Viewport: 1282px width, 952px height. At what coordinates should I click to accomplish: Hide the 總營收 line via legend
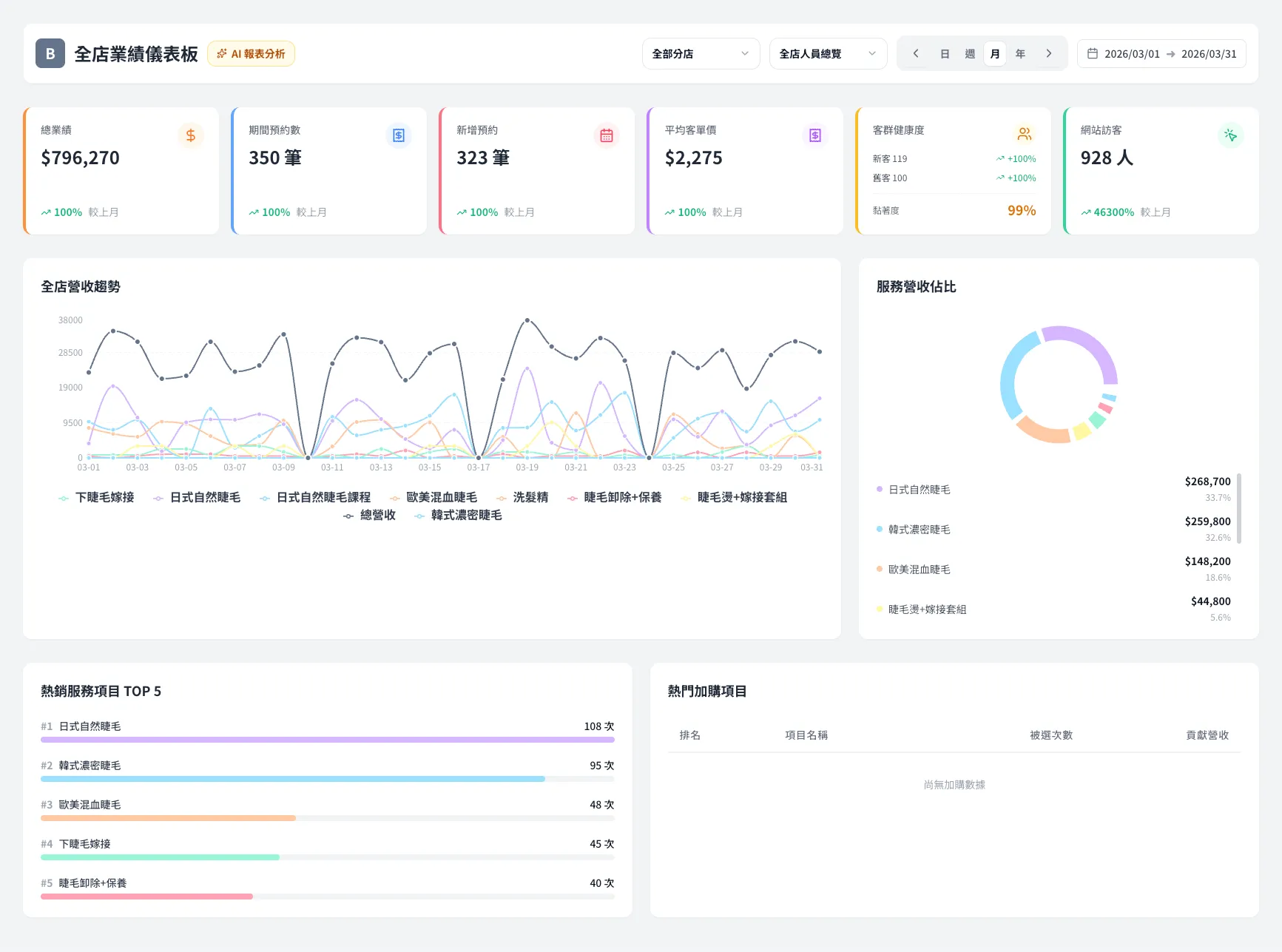pos(370,516)
